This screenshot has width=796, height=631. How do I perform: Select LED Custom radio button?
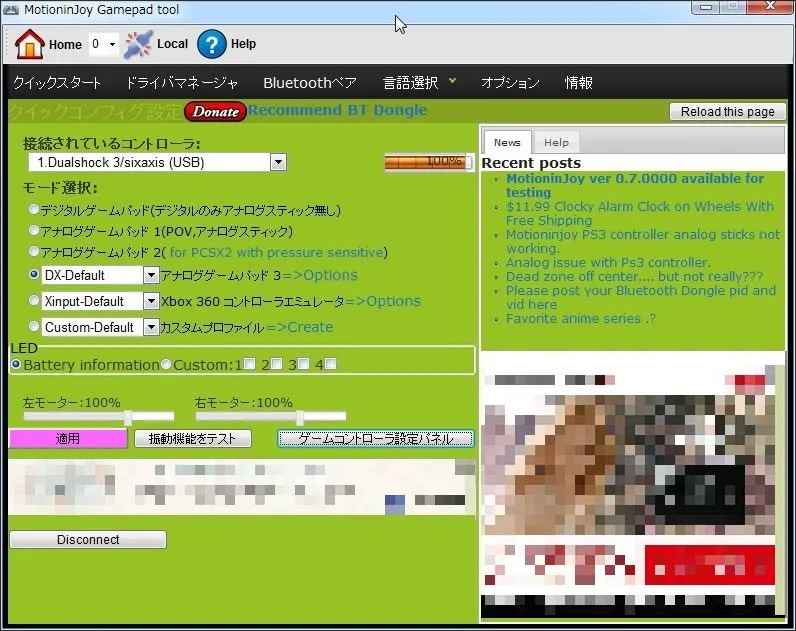click(x=166, y=364)
